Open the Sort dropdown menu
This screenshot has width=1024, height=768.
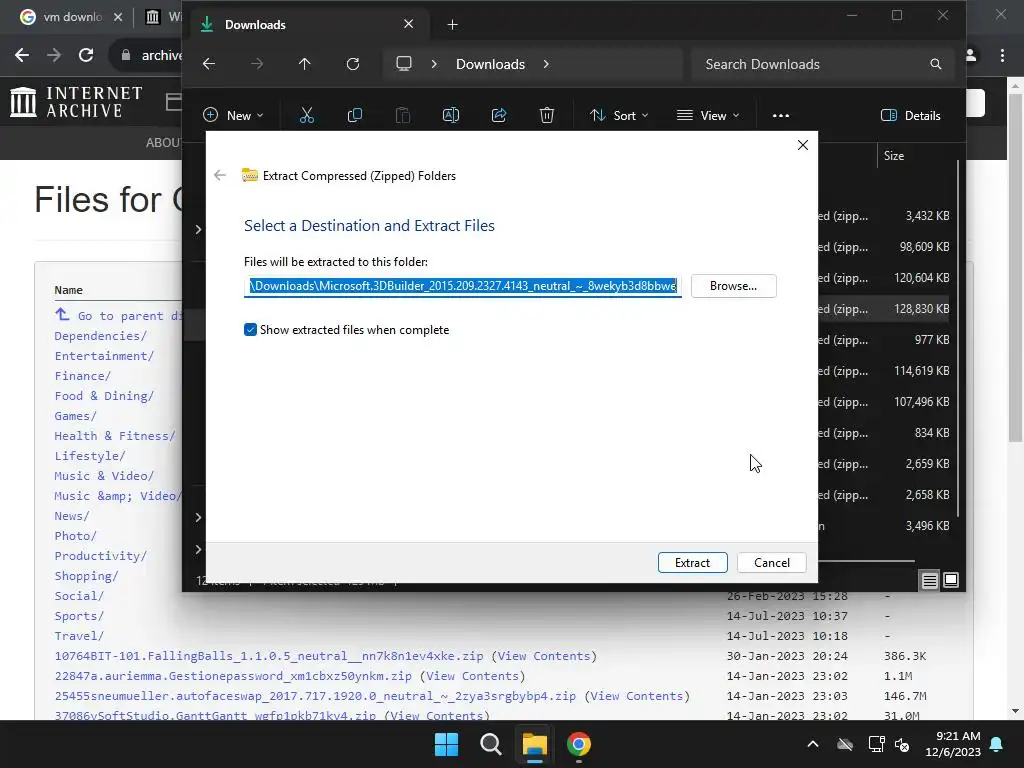(x=618, y=116)
